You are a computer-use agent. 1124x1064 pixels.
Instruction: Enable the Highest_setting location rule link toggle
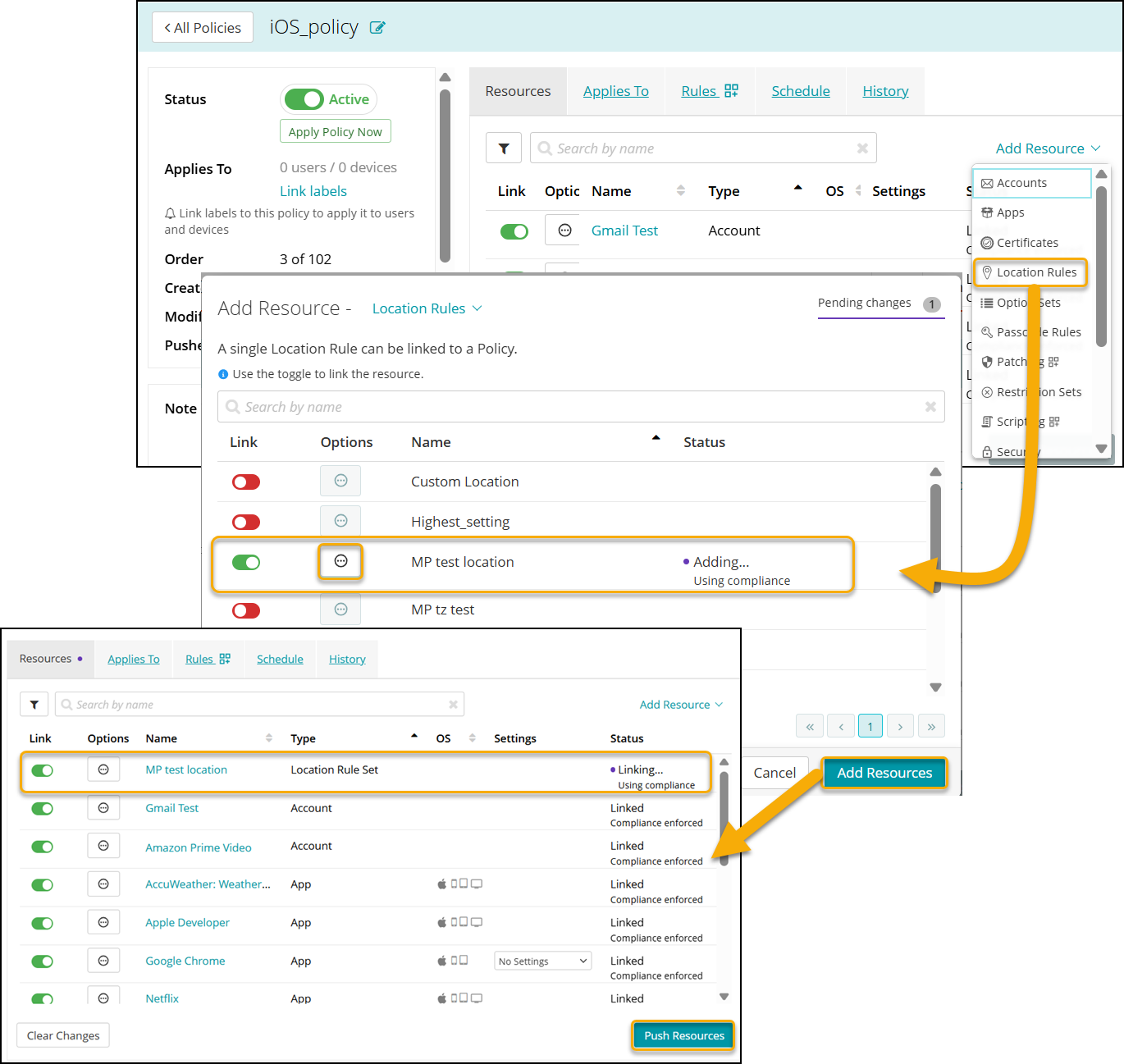pos(246,522)
